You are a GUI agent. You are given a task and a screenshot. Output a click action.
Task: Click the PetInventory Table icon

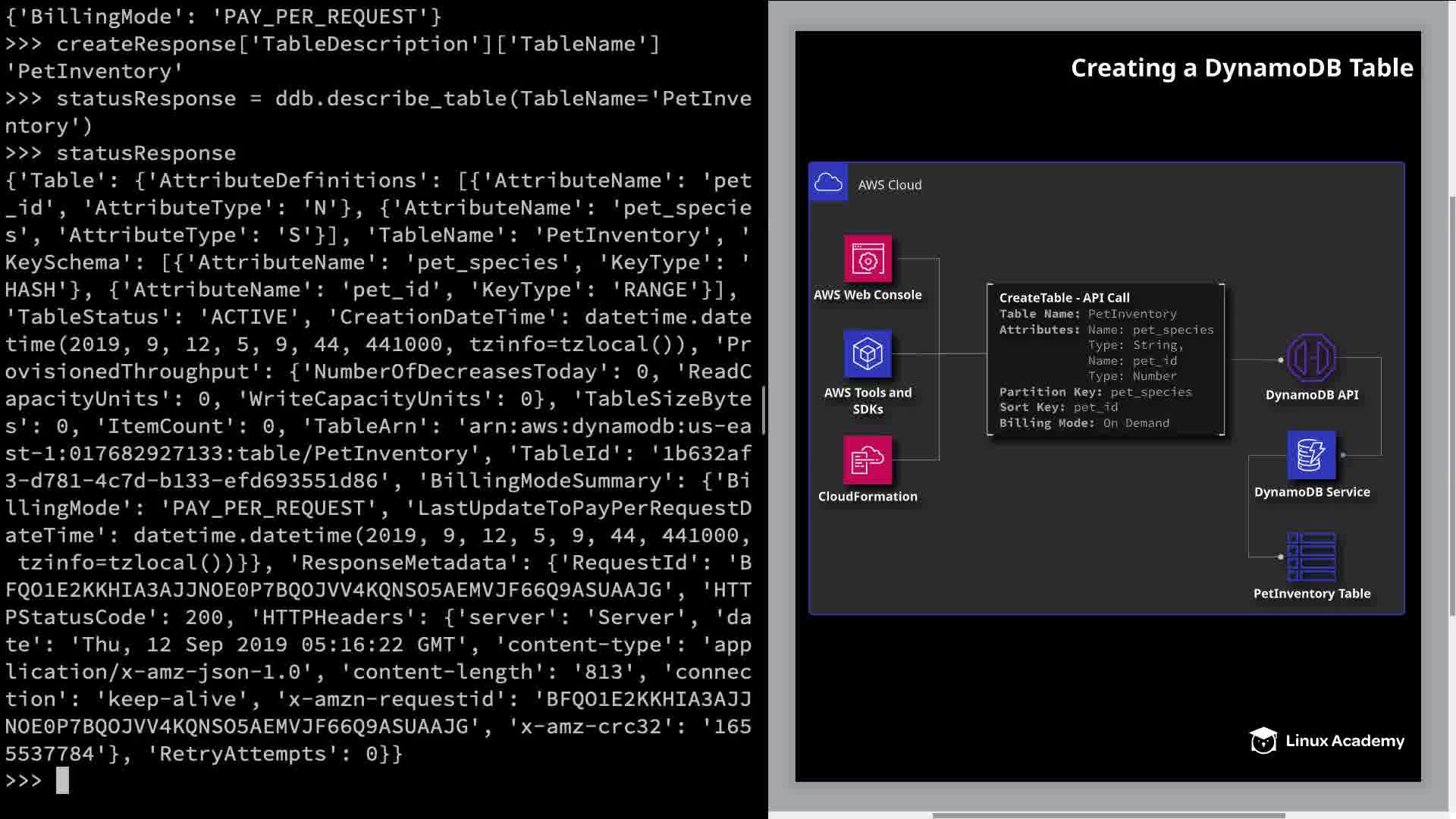pyautogui.click(x=1311, y=557)
